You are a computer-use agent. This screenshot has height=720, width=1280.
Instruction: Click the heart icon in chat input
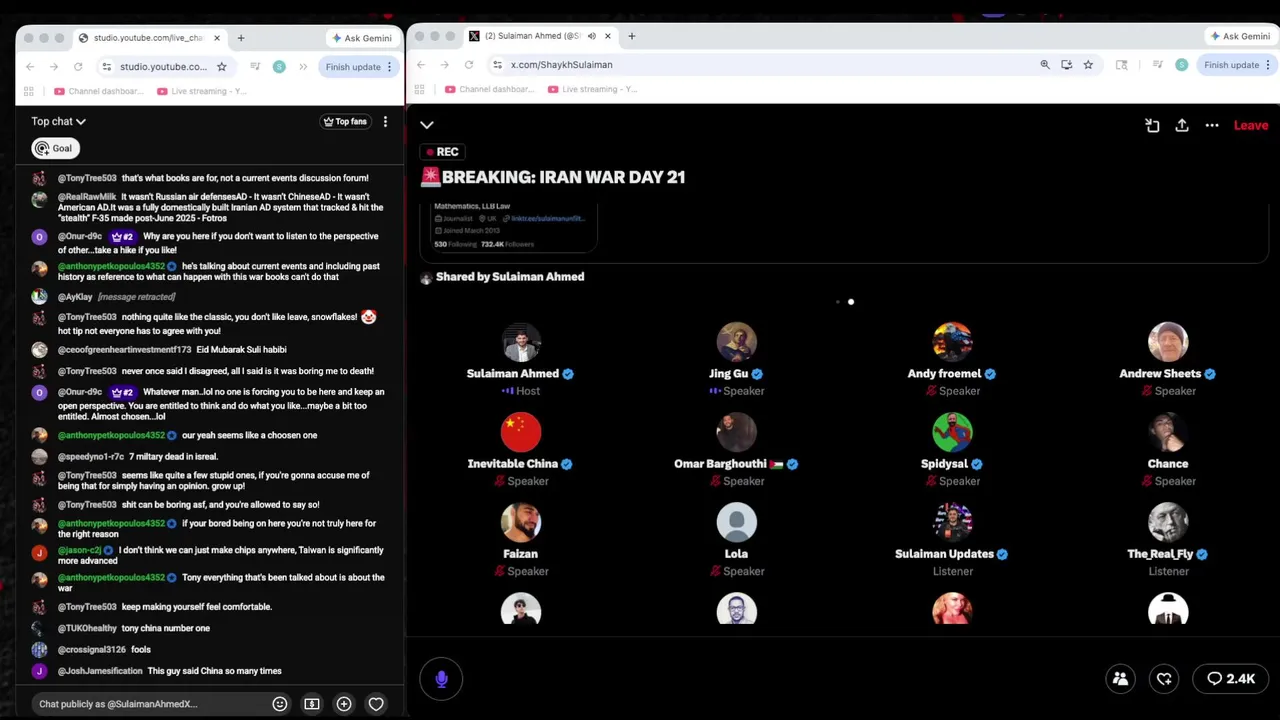376,704
